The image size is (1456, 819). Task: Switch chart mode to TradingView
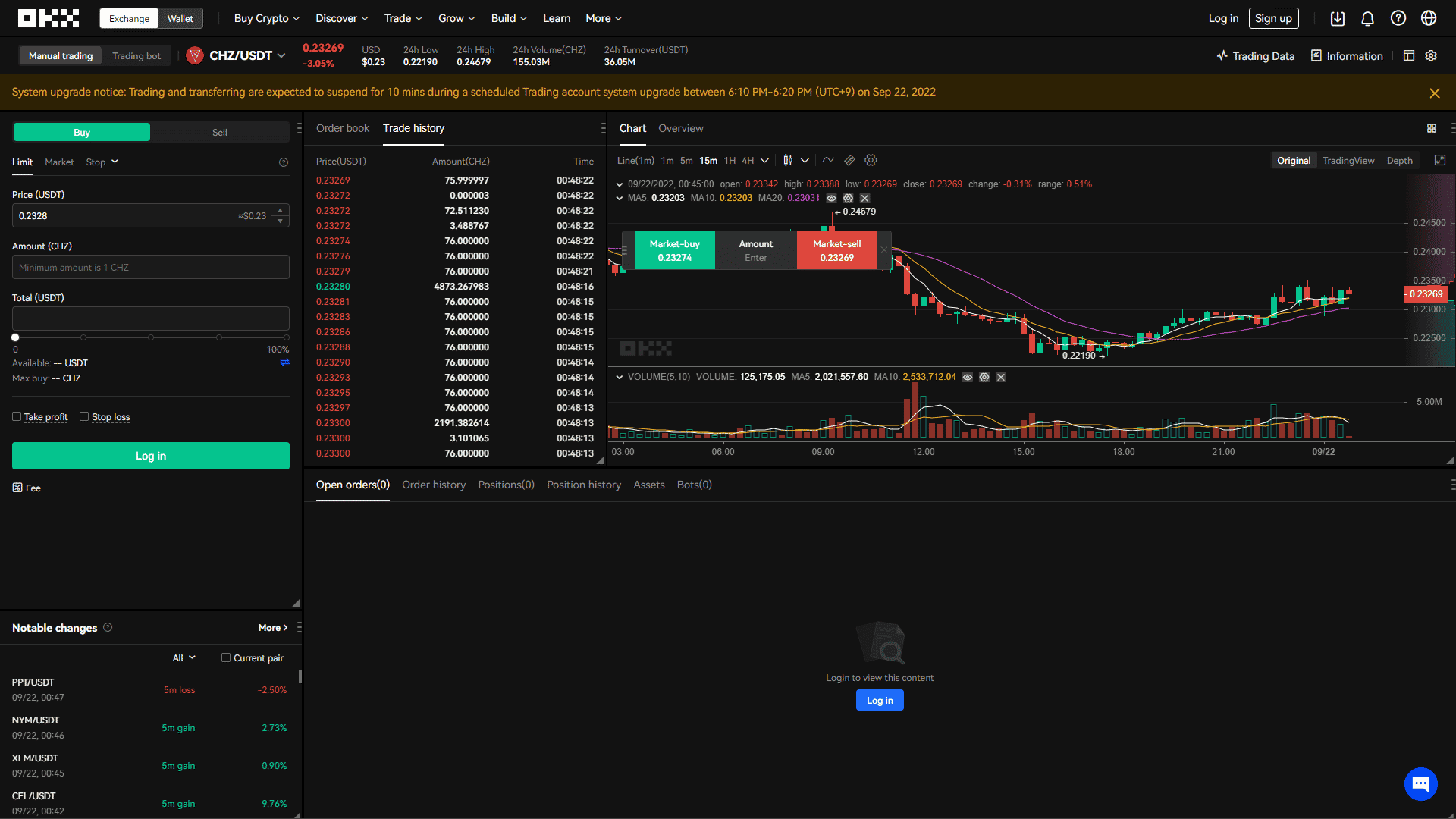point(1348,160)
